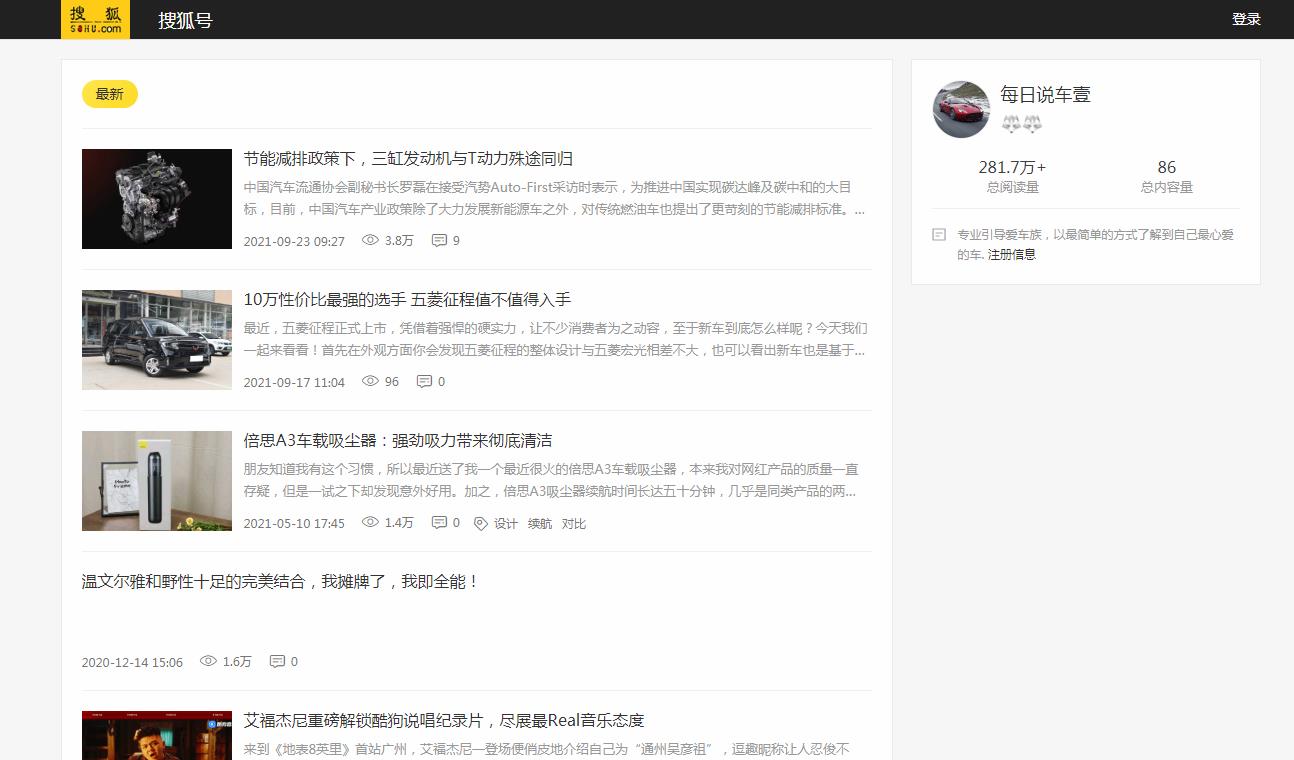Click comment icon of 2021-05-10 article
The image size is (1294, 760).
[439, 522]
